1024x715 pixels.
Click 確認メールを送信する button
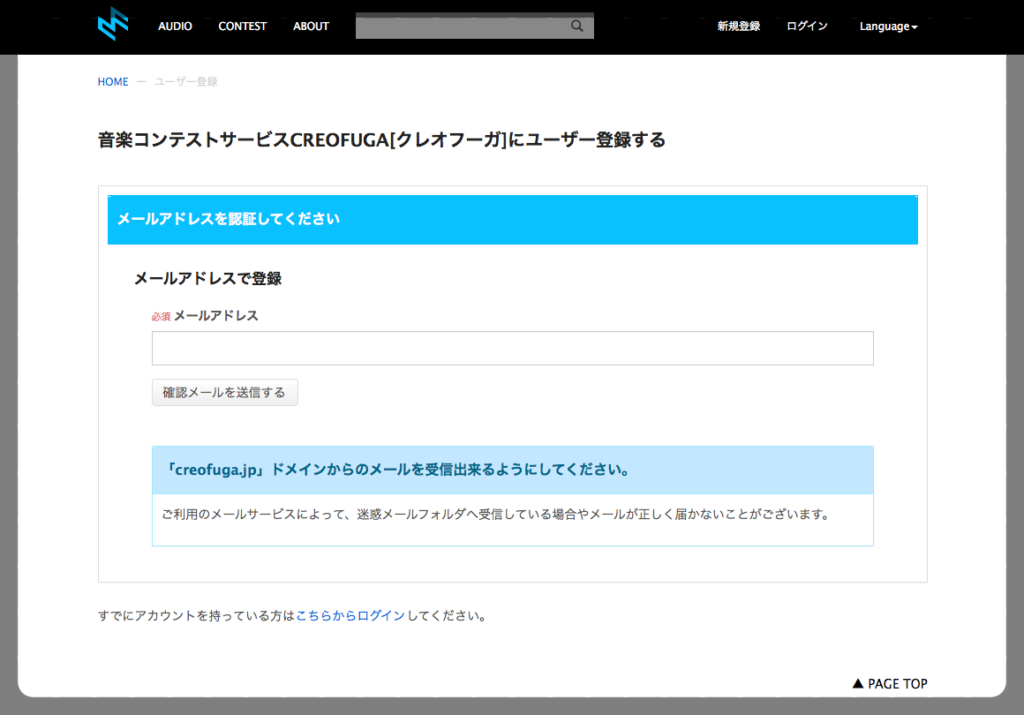[225, 392]
